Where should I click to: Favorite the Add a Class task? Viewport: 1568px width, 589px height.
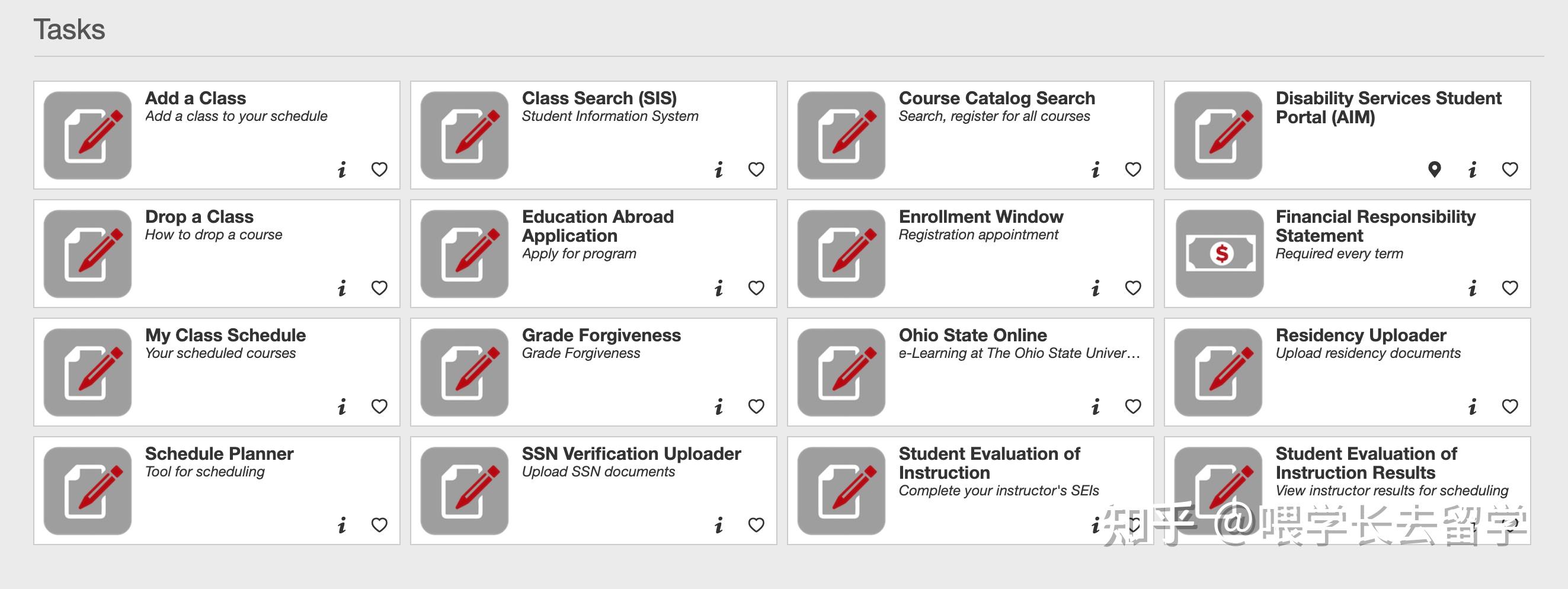379,169
